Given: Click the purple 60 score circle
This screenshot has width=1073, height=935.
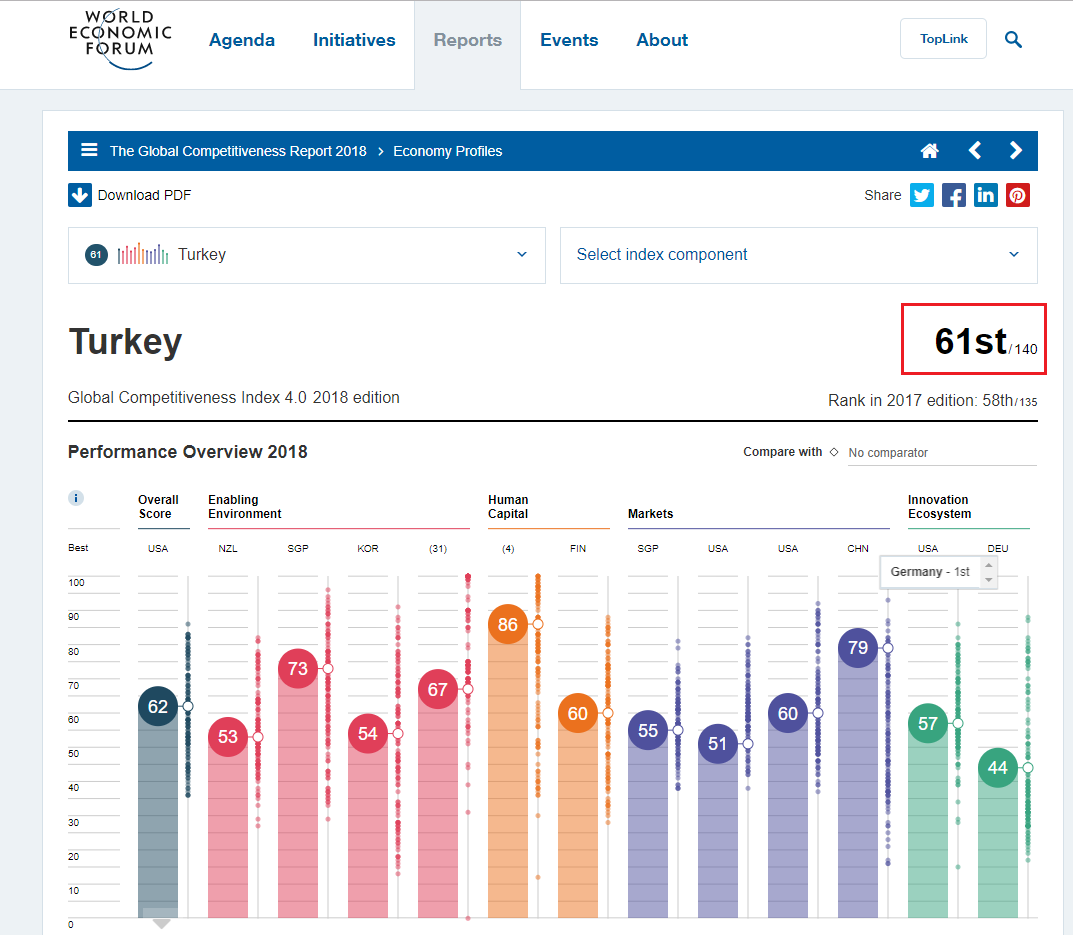Looking at the screenshot, I should (788, 713).
